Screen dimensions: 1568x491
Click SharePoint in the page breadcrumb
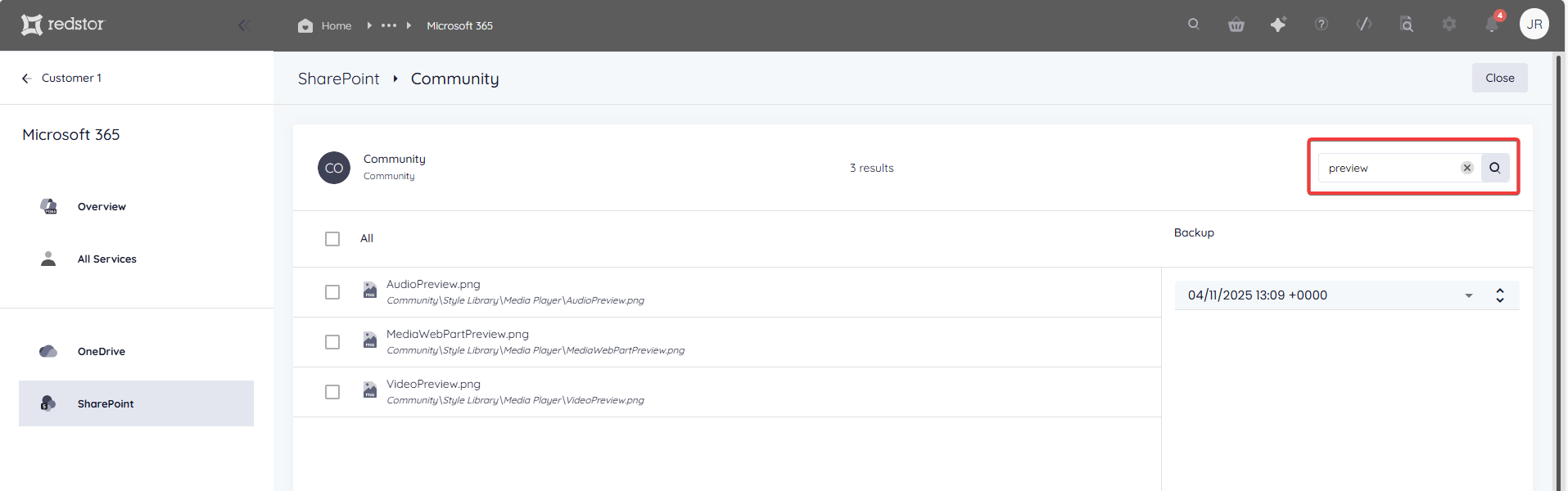point(338,79)
